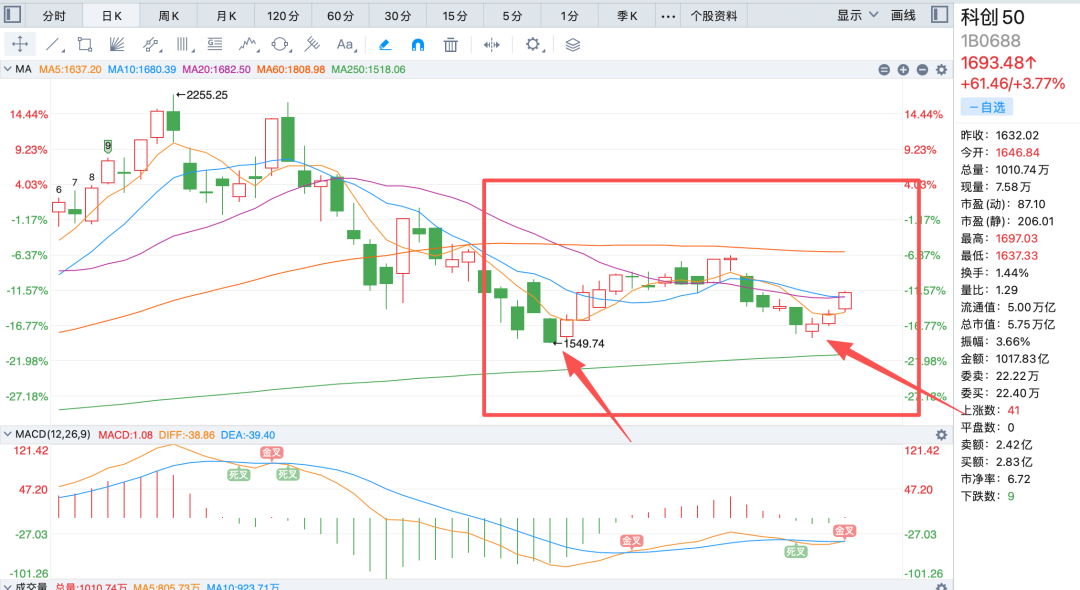Collapse the MA indicator chevron

(x=8, y=69)
